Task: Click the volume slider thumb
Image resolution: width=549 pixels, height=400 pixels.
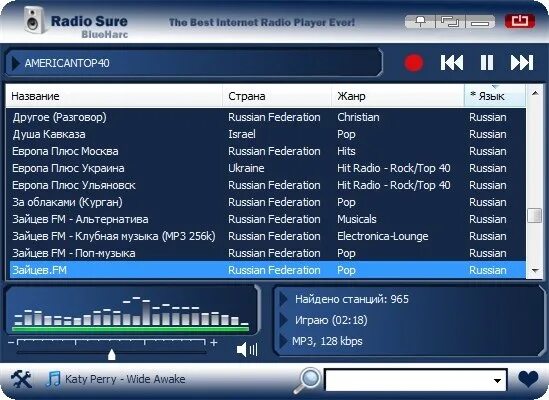Action: click(111, 354)
